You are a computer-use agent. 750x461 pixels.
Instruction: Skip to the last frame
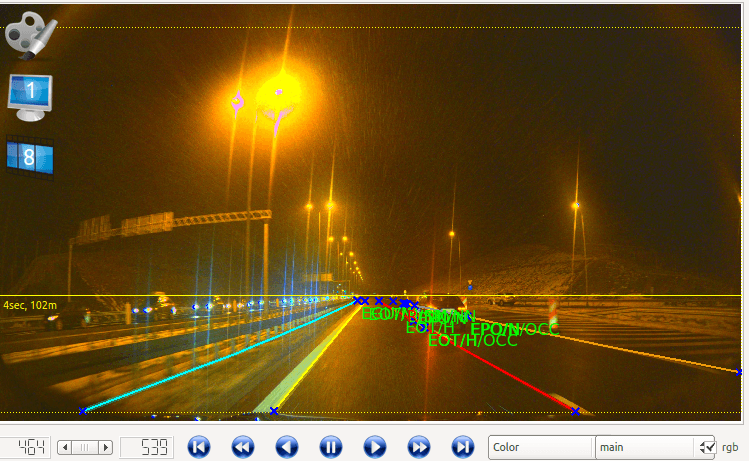(x=462, y=447)
